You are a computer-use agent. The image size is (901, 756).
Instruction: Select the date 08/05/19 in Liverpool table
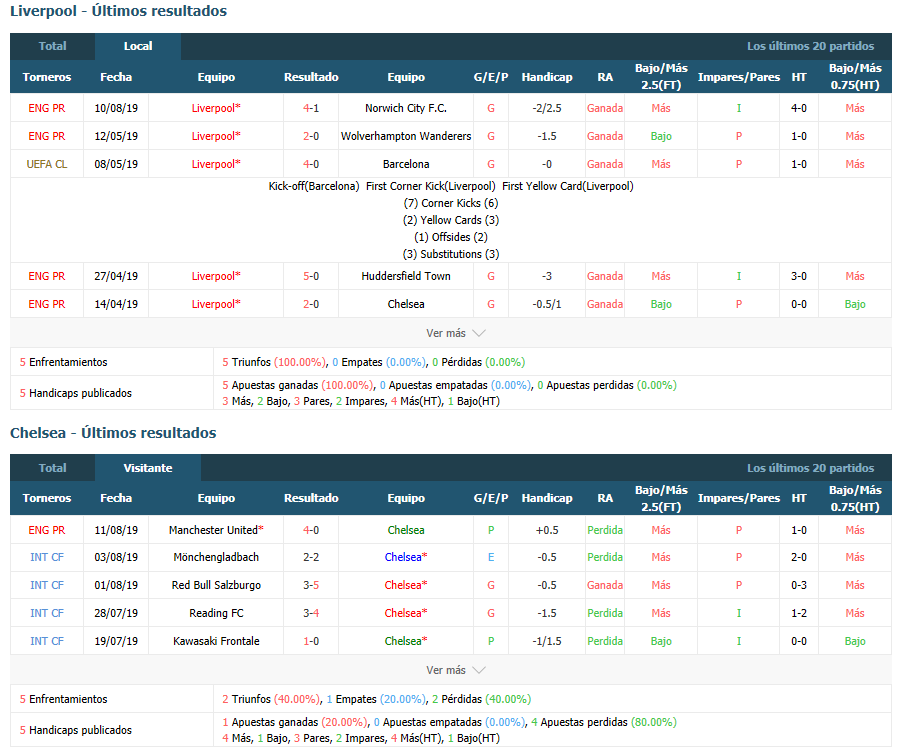(116, 164)
